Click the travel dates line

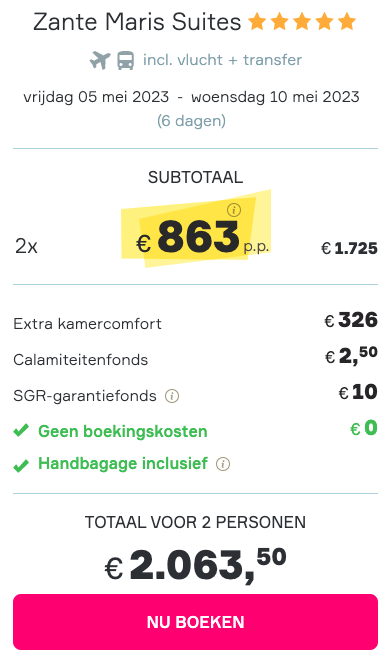191,97
